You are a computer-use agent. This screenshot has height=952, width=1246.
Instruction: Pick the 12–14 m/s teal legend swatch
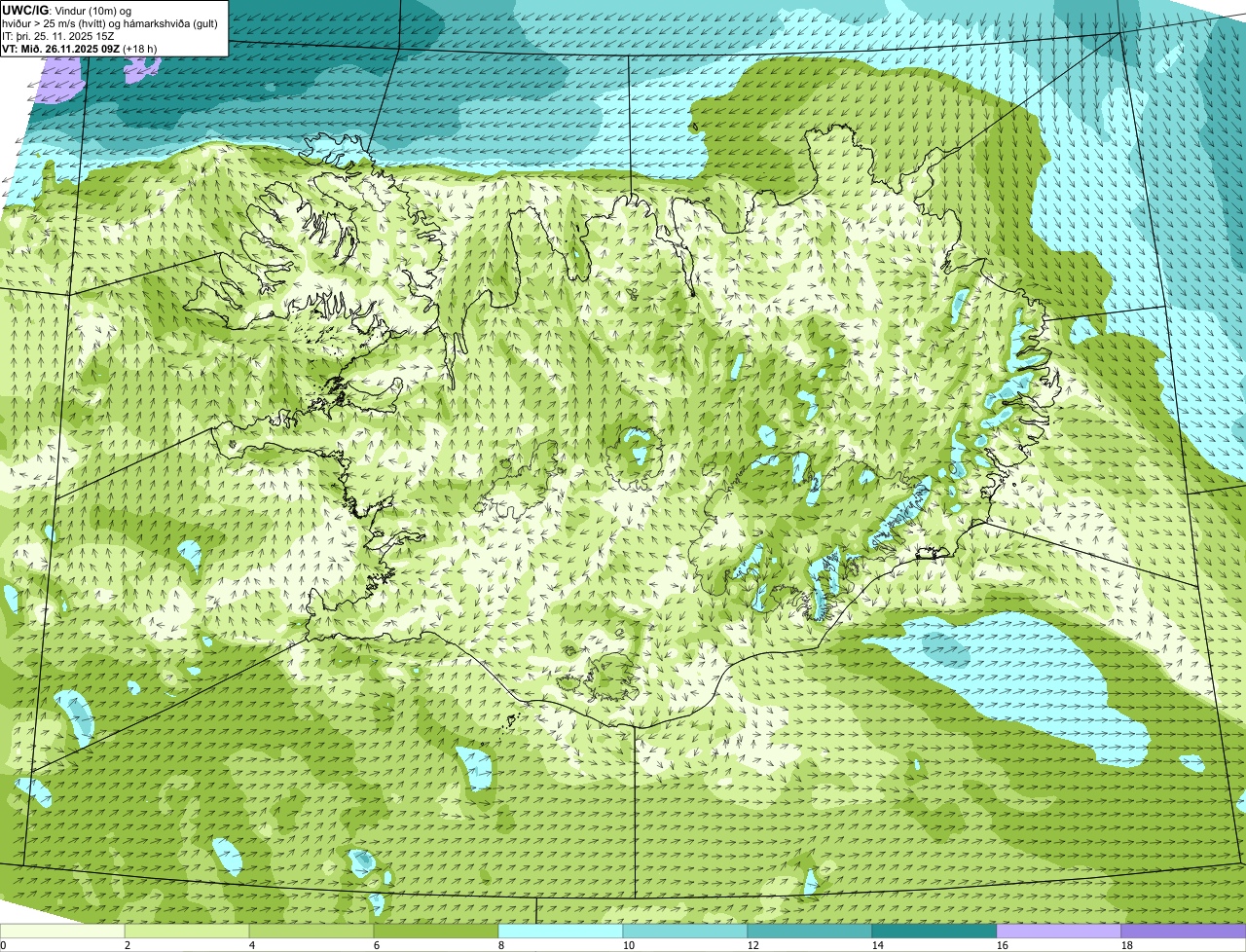tap(810, 931)
